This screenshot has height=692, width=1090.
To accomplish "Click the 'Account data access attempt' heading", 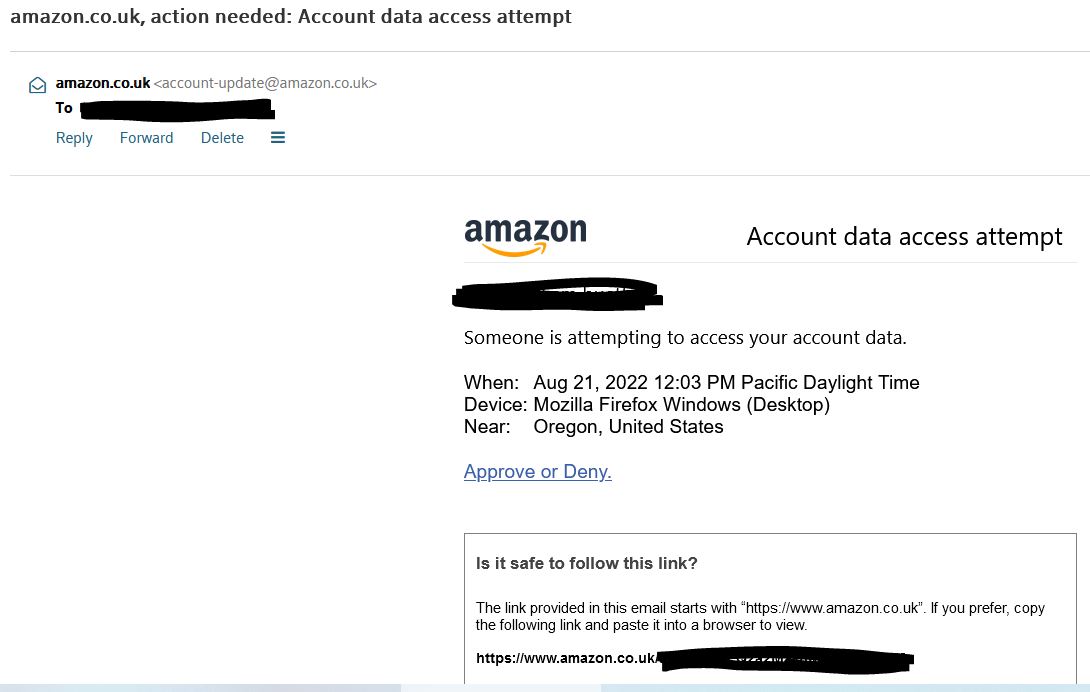I will (x=904, y=237).
